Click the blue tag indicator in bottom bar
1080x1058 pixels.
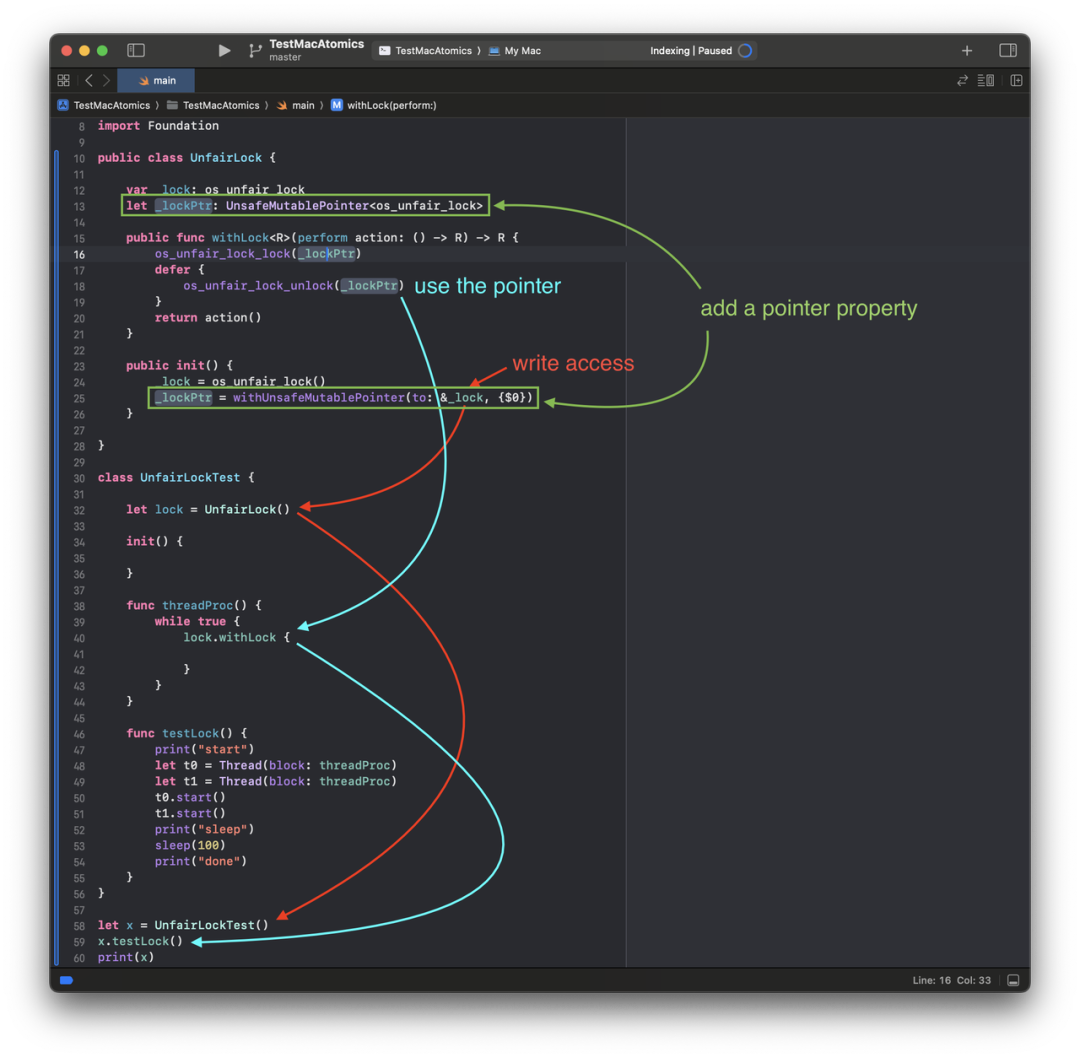point(67,980)
